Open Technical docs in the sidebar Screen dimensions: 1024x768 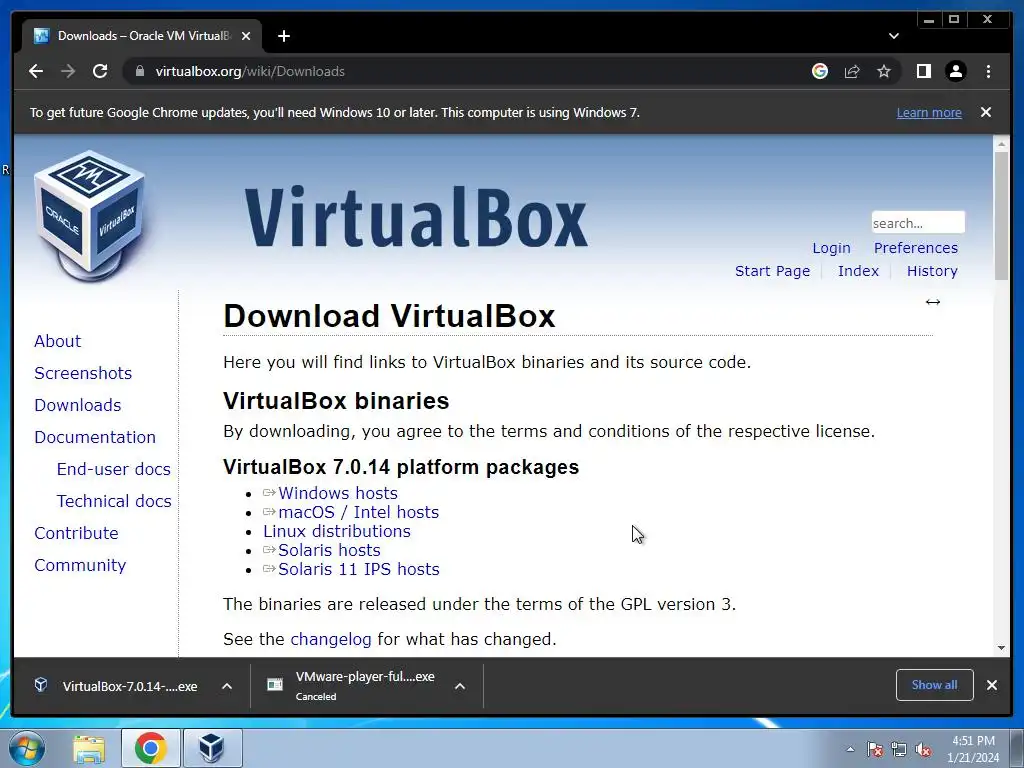114,501
